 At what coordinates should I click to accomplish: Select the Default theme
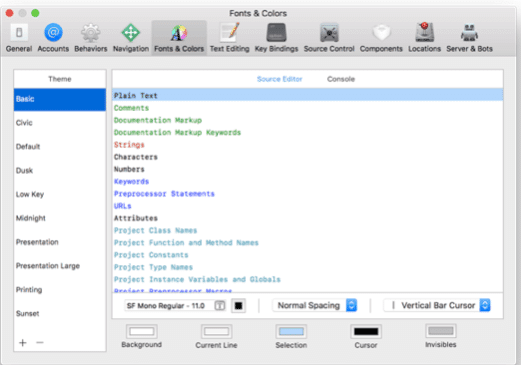[60, 147]
